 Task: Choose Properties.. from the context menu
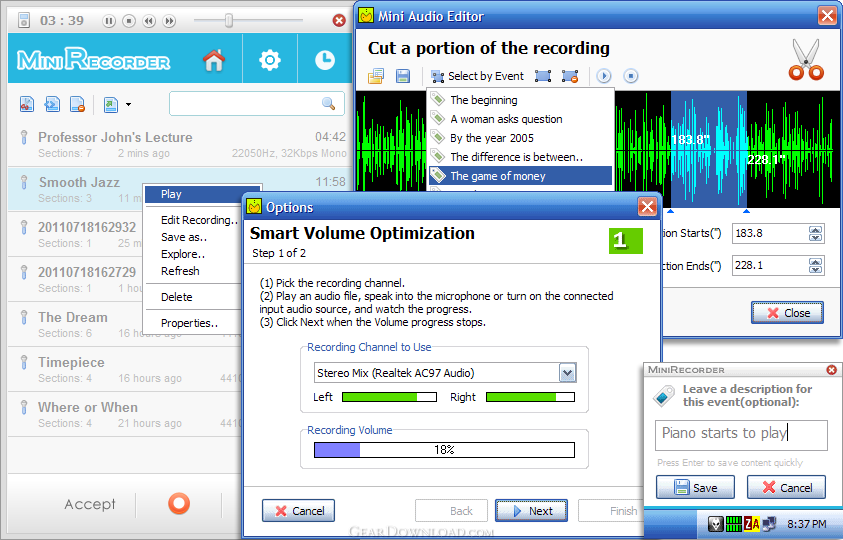tap(194, 323)
